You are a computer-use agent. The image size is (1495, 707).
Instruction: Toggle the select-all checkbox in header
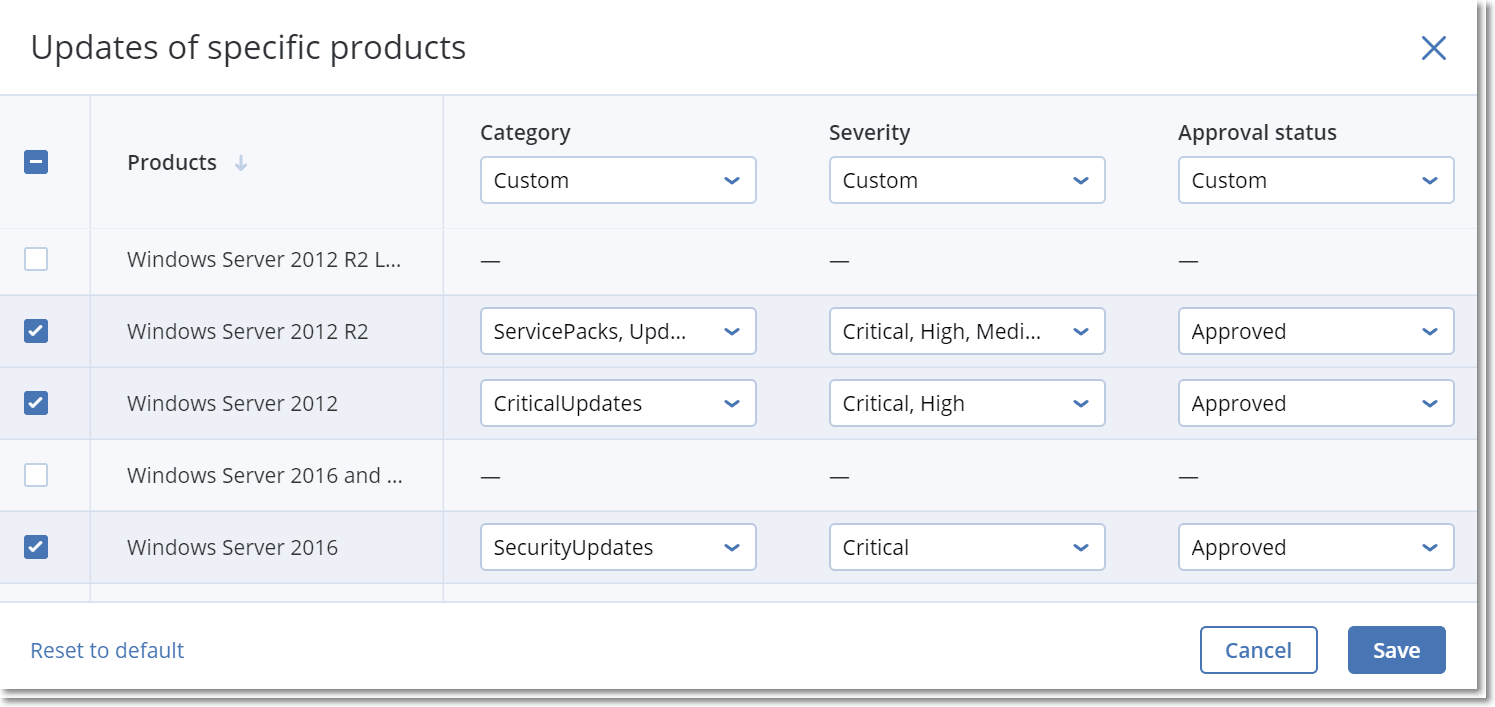pyautogui.click(x=36, y=162)
